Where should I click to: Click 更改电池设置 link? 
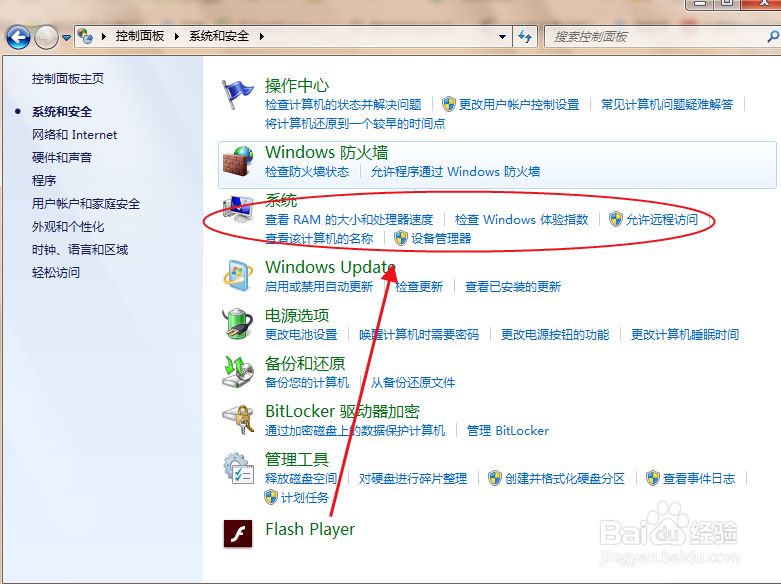click(x=301, y=335)
